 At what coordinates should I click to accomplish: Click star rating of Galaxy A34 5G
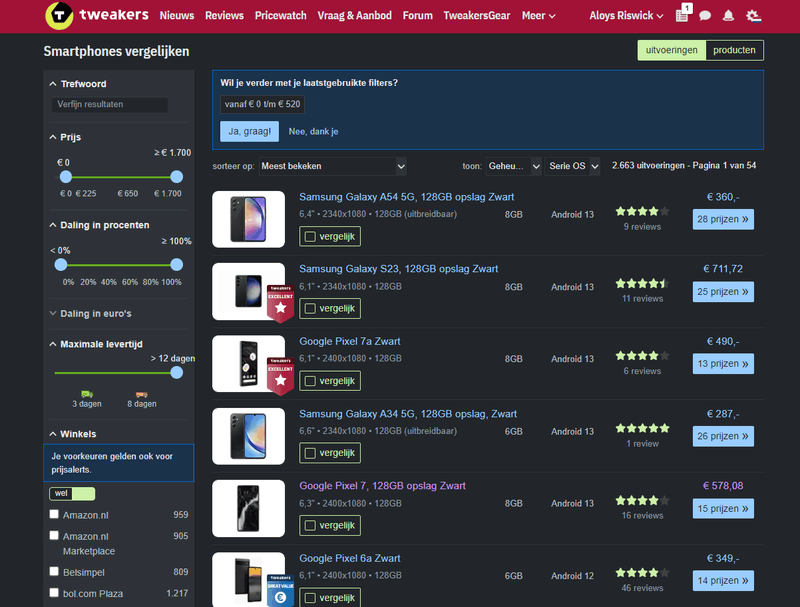click(x=642, y=428)
